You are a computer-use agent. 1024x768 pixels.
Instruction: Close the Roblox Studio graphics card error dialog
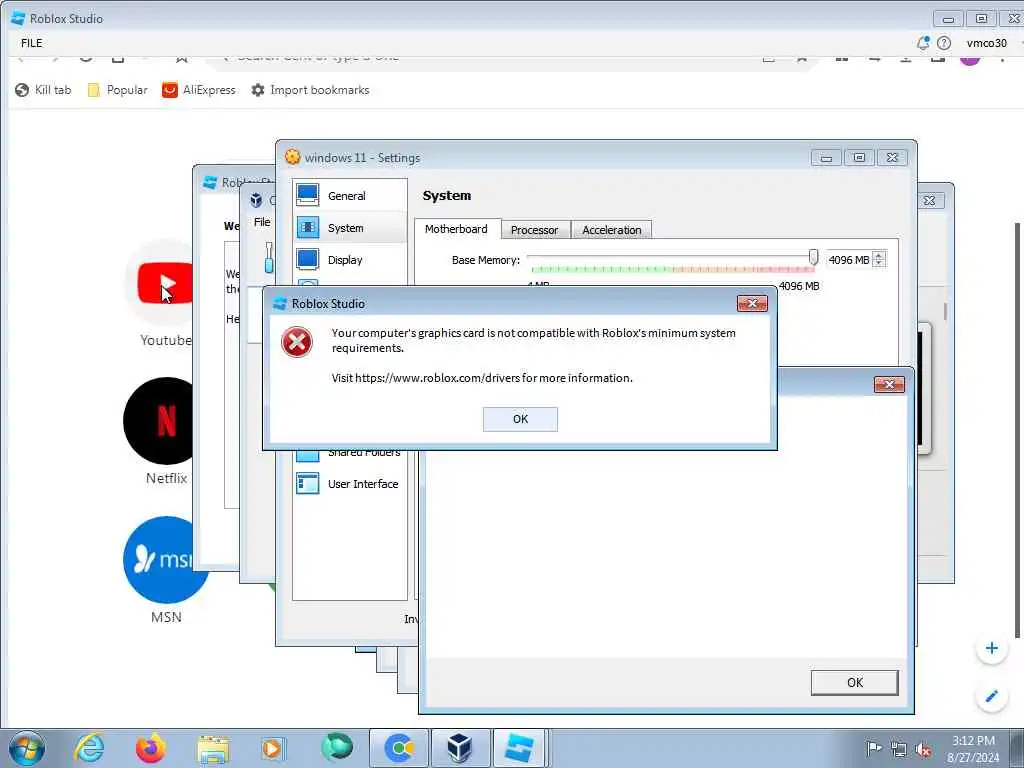coord(752,303)
